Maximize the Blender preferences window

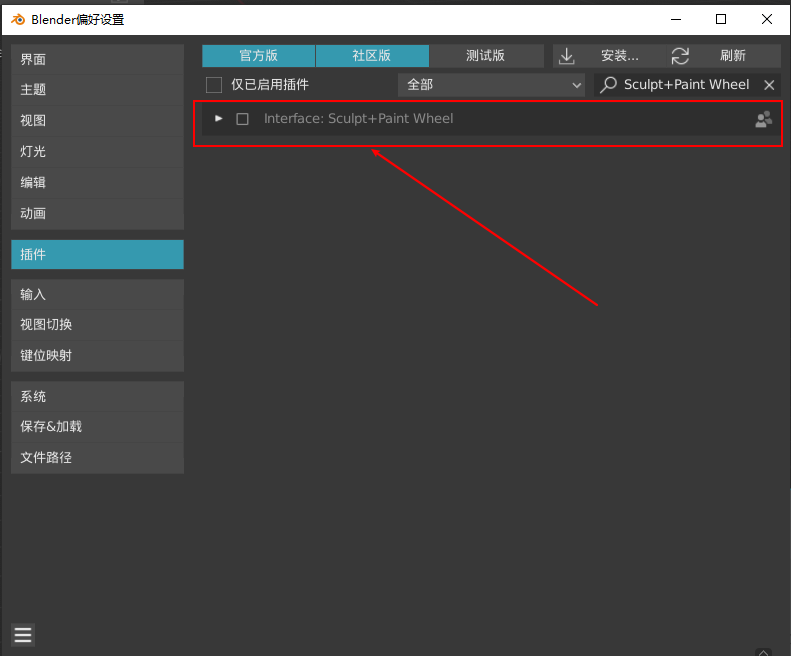click(x=721, y=20)
